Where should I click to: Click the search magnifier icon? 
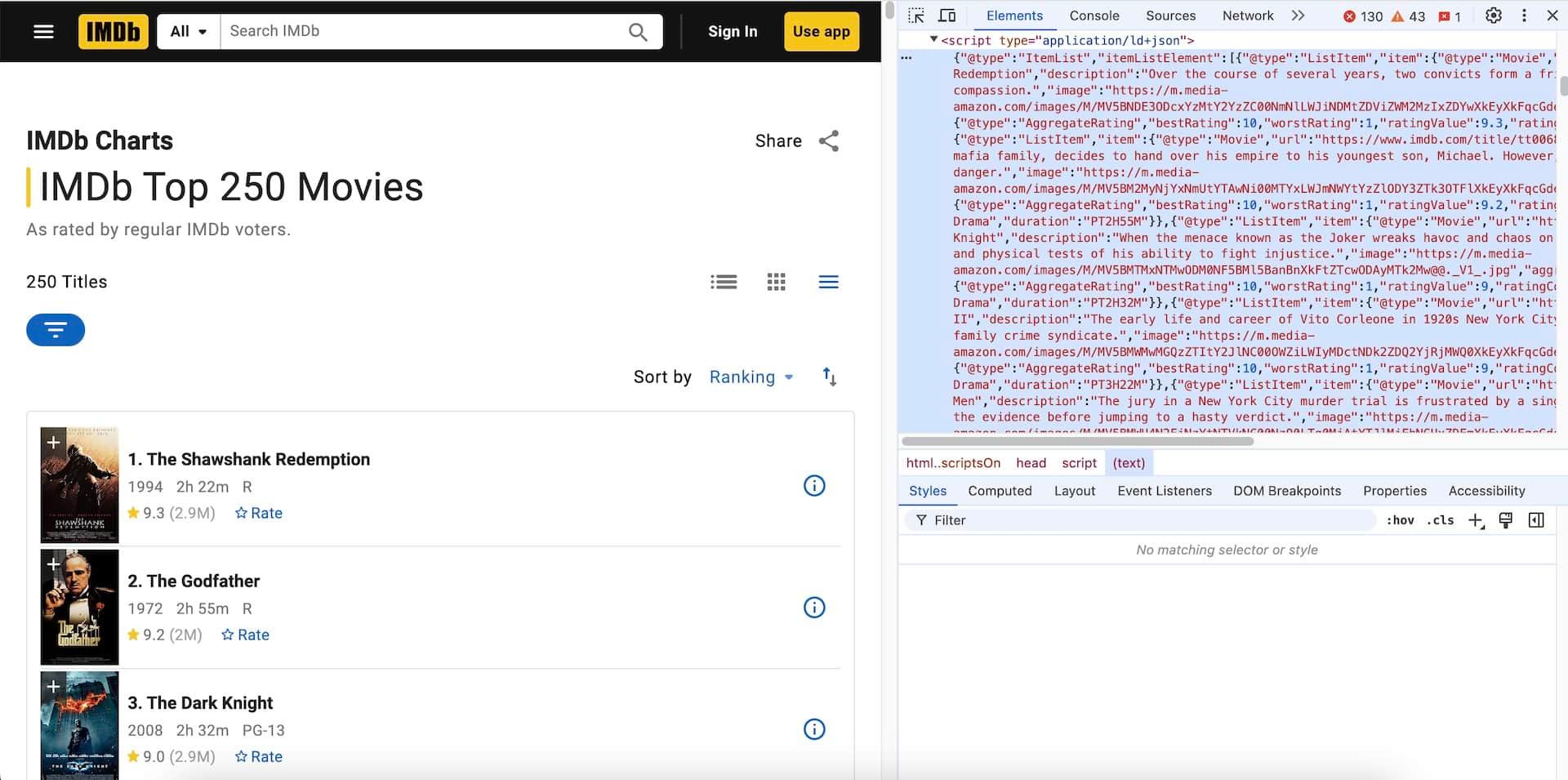click(x=638, y=31)
